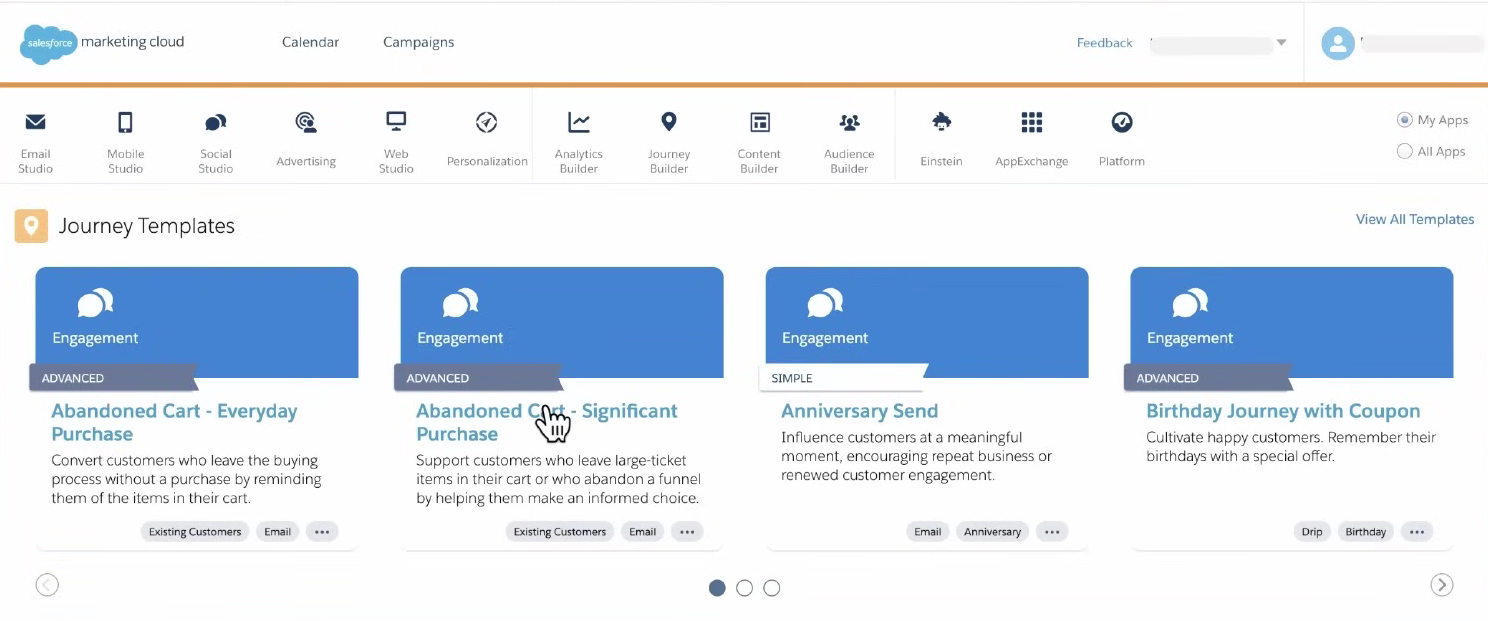Open Email Studio app
Image resolution: width=1488 pixels, height=621 pixels.
click(x=36, y=142)
